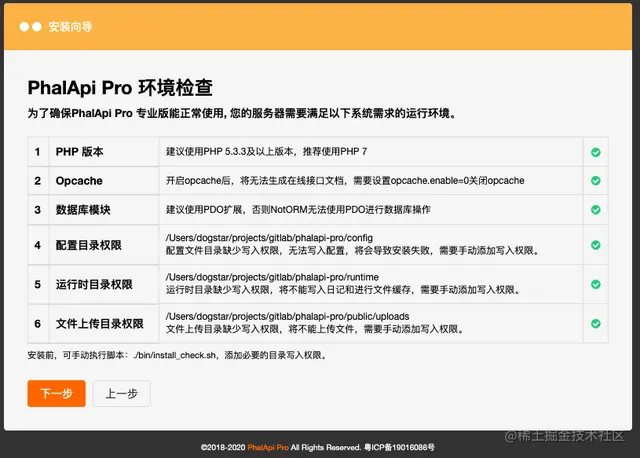The height and width of the screenshot is (458, 640).
Task: Select the 文件上传目录权限 row label
Action: click(100, 324)
